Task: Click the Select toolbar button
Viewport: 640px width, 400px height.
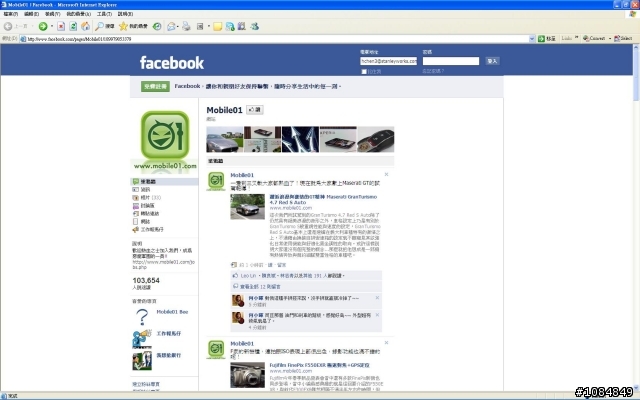Action: tap(623, 38)
